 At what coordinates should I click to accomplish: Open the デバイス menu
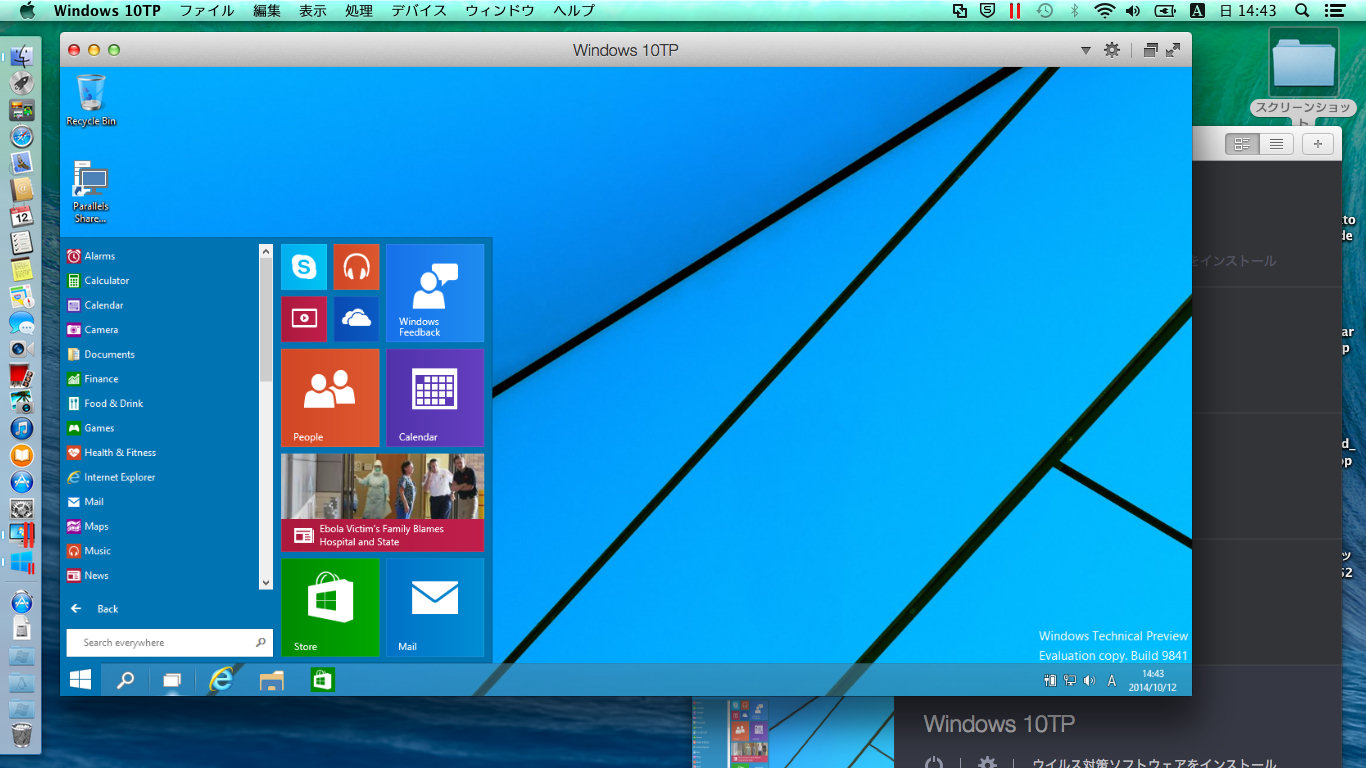coord(419,11)
